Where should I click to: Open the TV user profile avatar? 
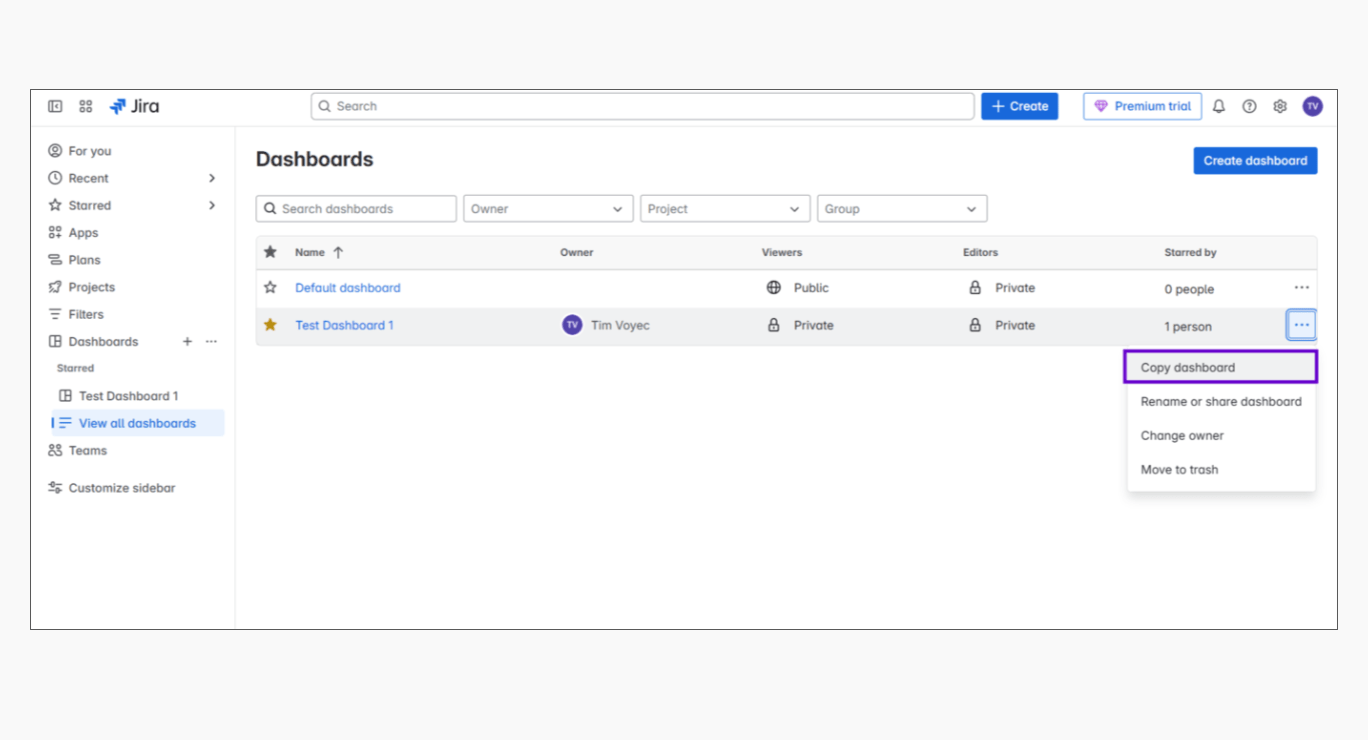[x=1312, y=106]
